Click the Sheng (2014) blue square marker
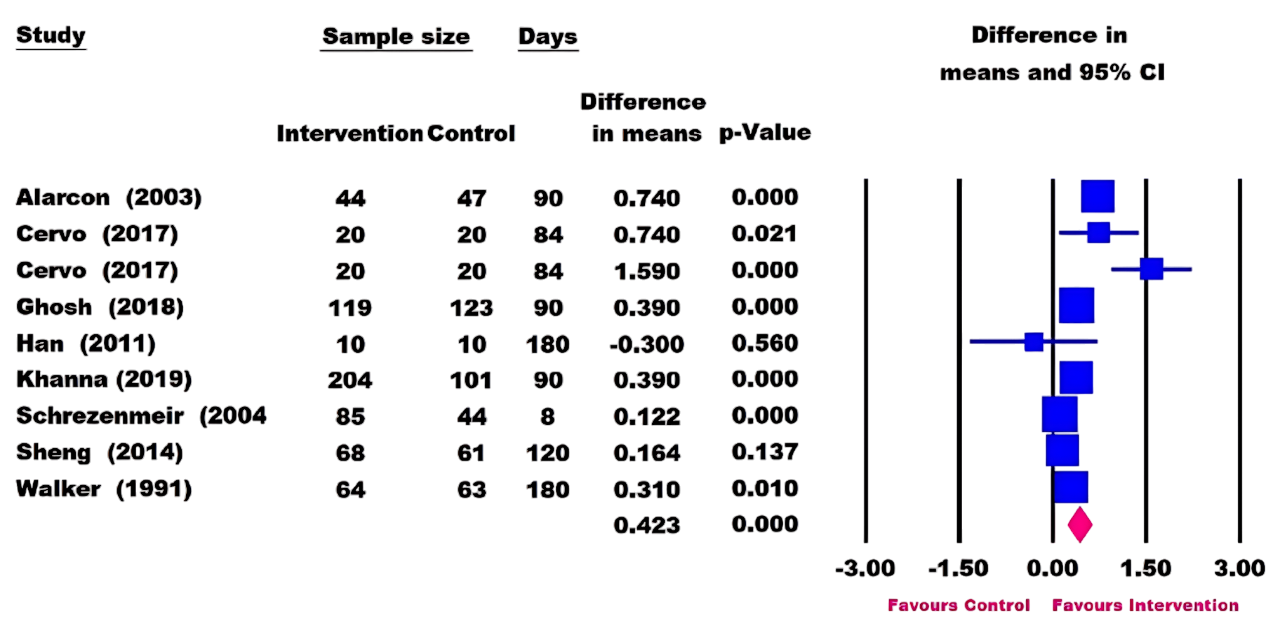This screenshot has height=635, width=1280. (1062, 451)
